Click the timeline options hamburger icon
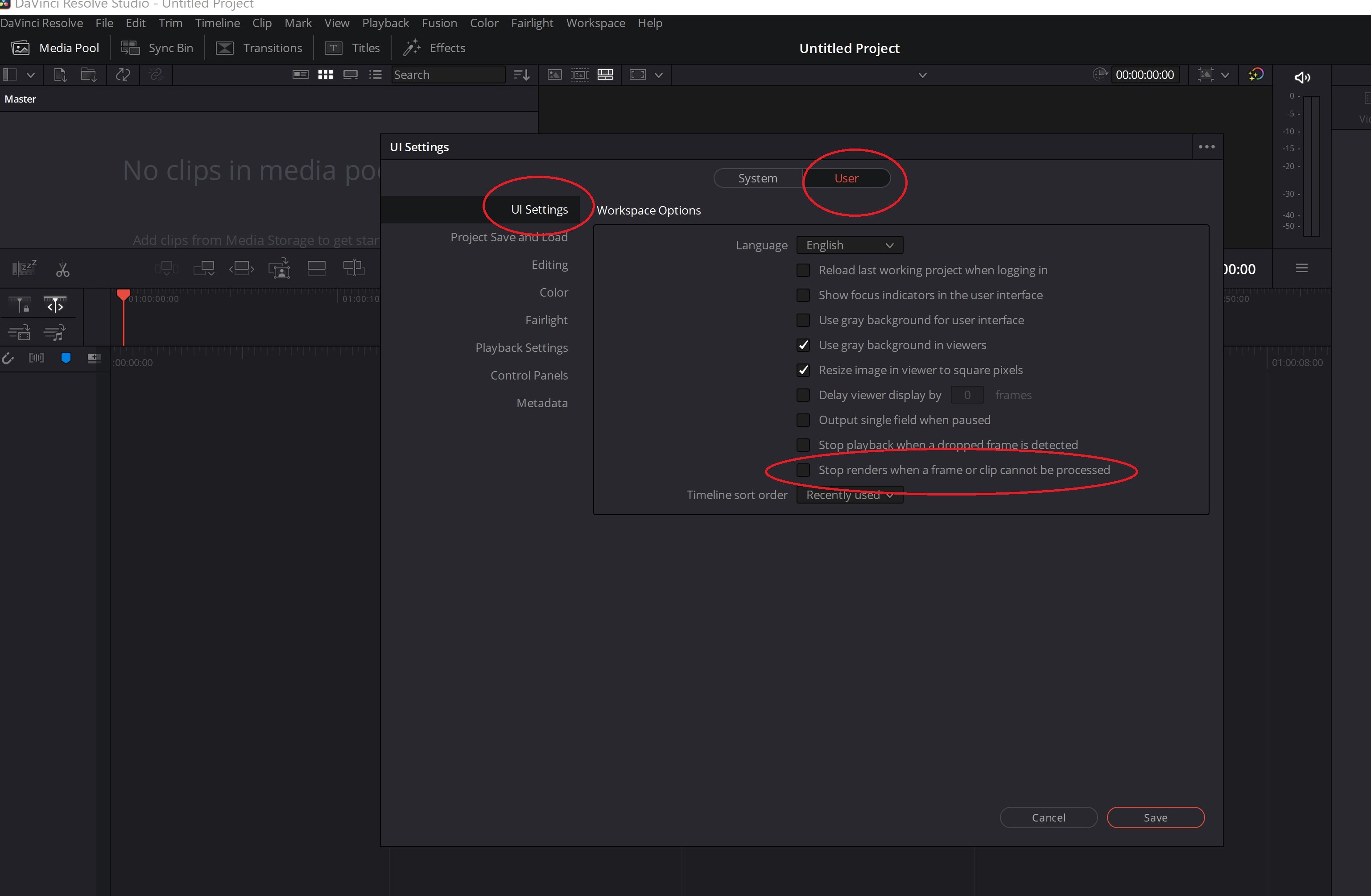The width and height of the screenshot is (1371, 896). (1301, 268)
